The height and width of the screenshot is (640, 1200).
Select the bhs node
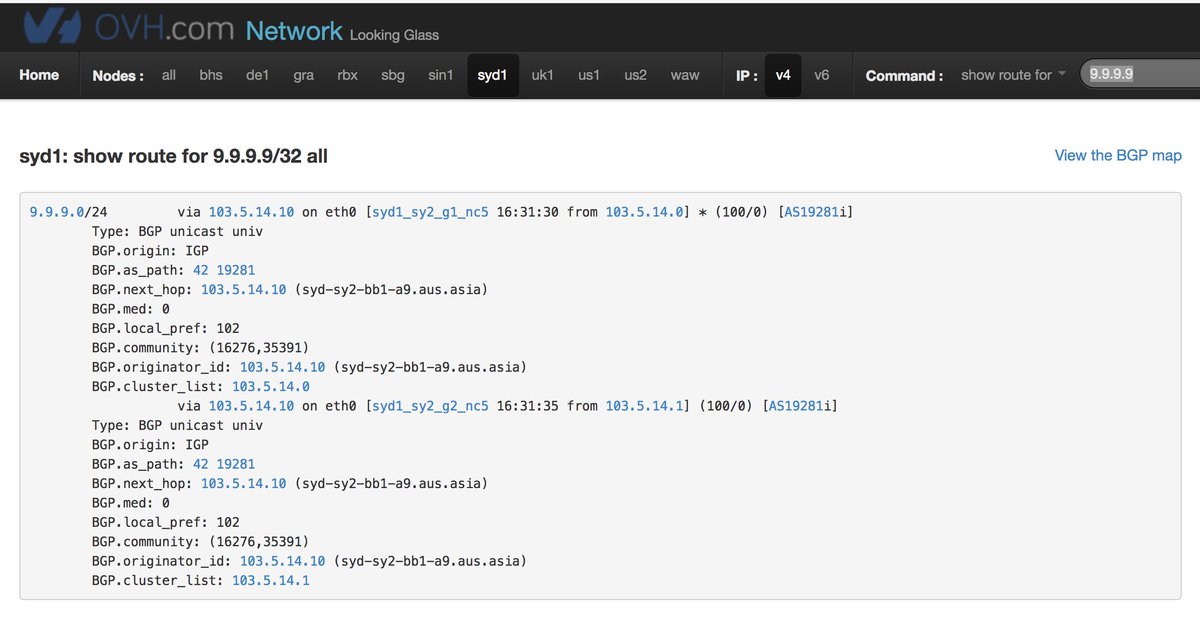pos(211,75)
